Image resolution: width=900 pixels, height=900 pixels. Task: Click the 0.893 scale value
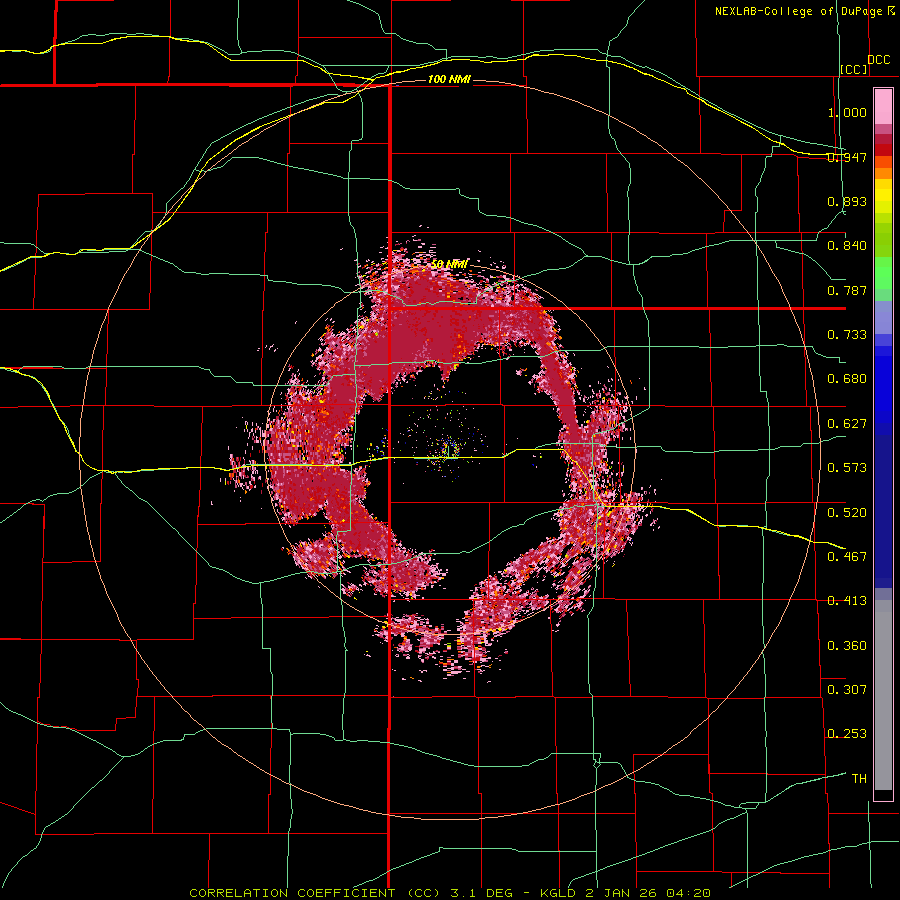click(847, 201)
